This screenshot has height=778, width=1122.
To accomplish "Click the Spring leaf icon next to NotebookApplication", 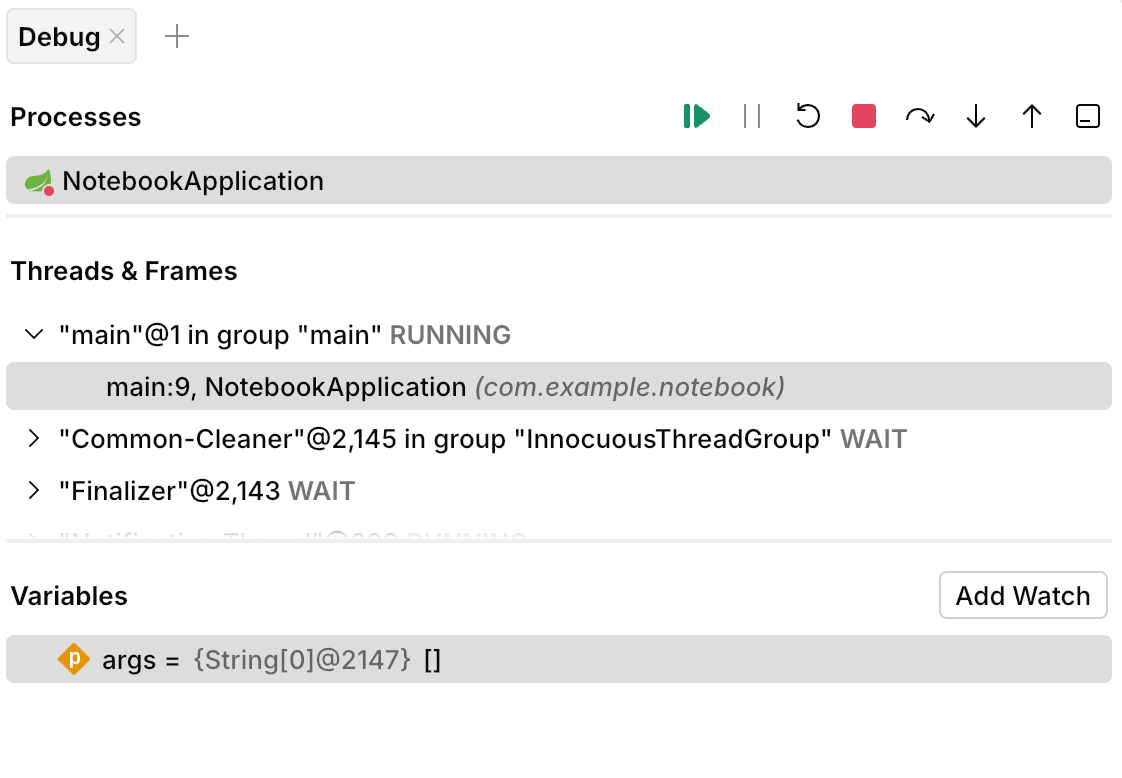I will point(38,180).
